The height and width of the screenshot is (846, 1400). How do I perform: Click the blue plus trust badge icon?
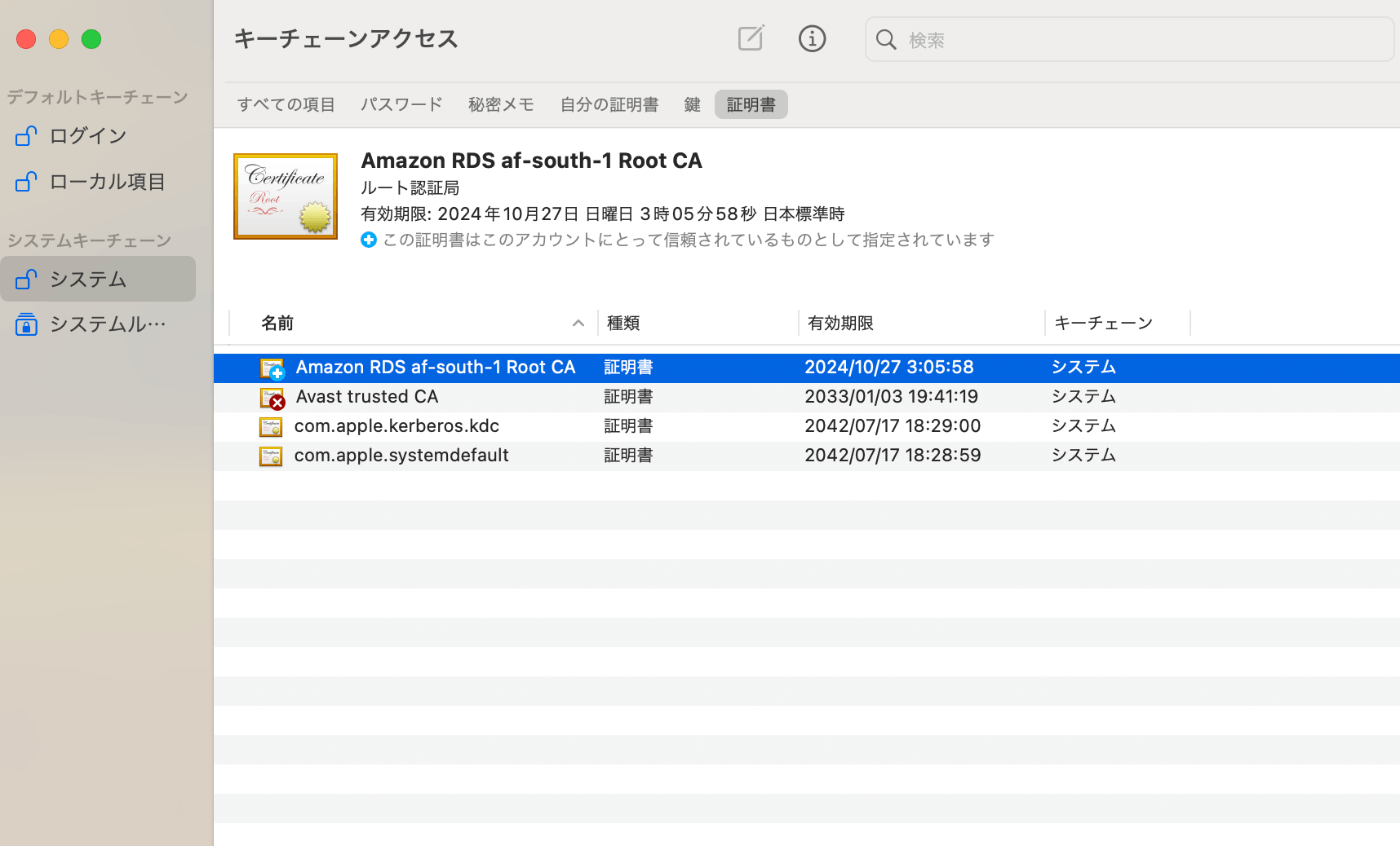[368, 240]
